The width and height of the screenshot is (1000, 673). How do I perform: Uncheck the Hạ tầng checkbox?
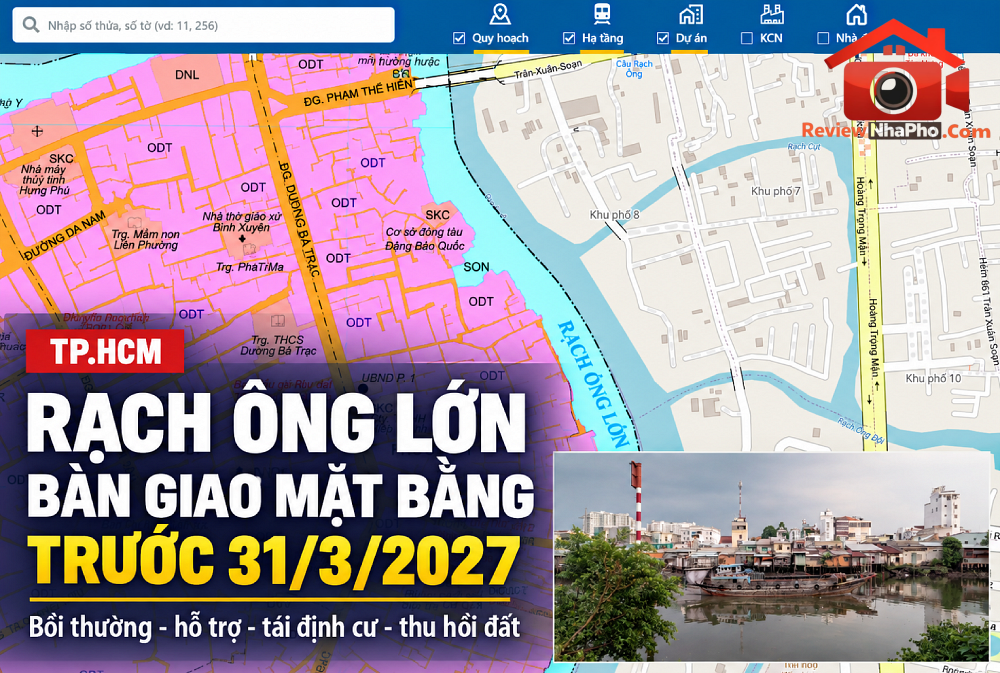click(569, 38)
